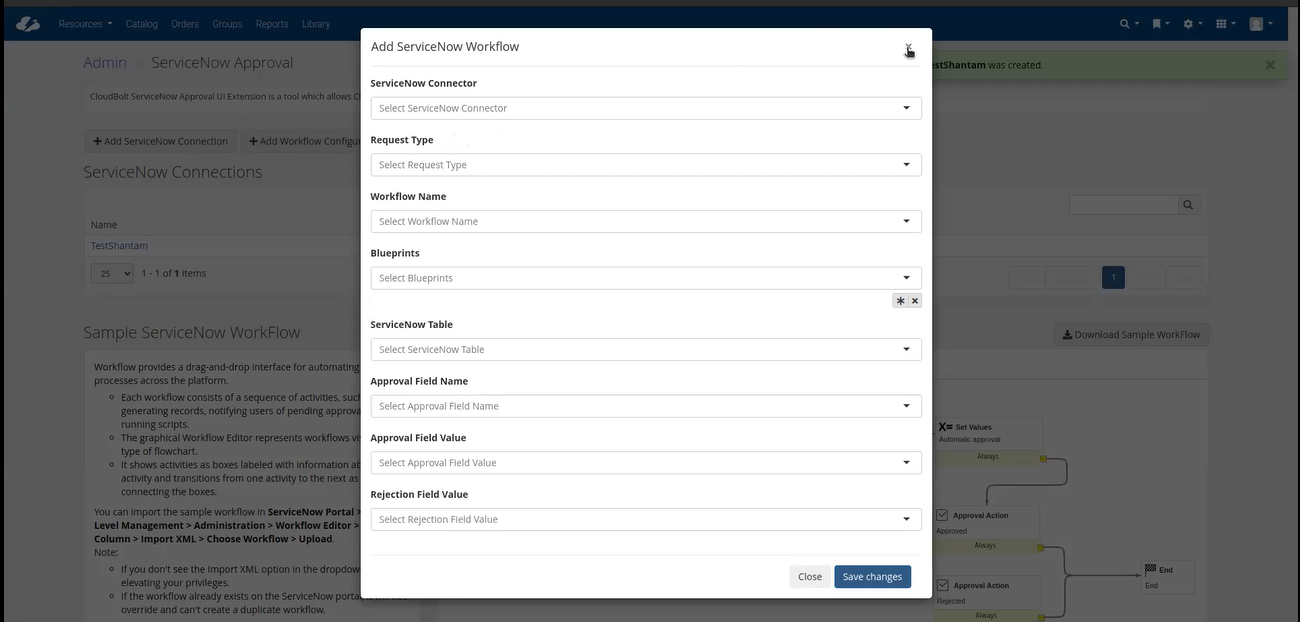Click the Save changes button
The width and height of the screenshot is (1300, 622).
[872, 577]
